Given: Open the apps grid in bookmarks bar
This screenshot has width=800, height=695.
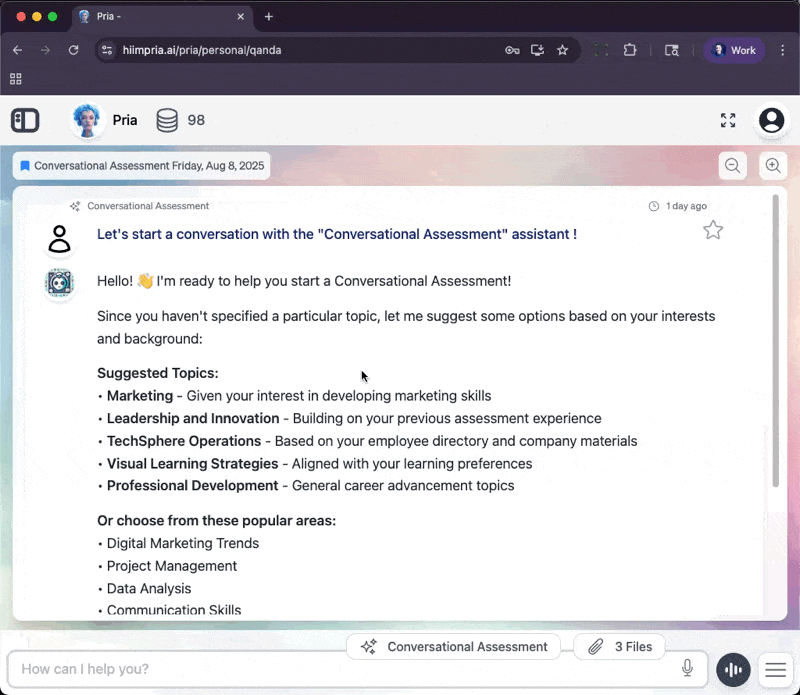Looking at the screenshot, I should click(x=16, y=79).
